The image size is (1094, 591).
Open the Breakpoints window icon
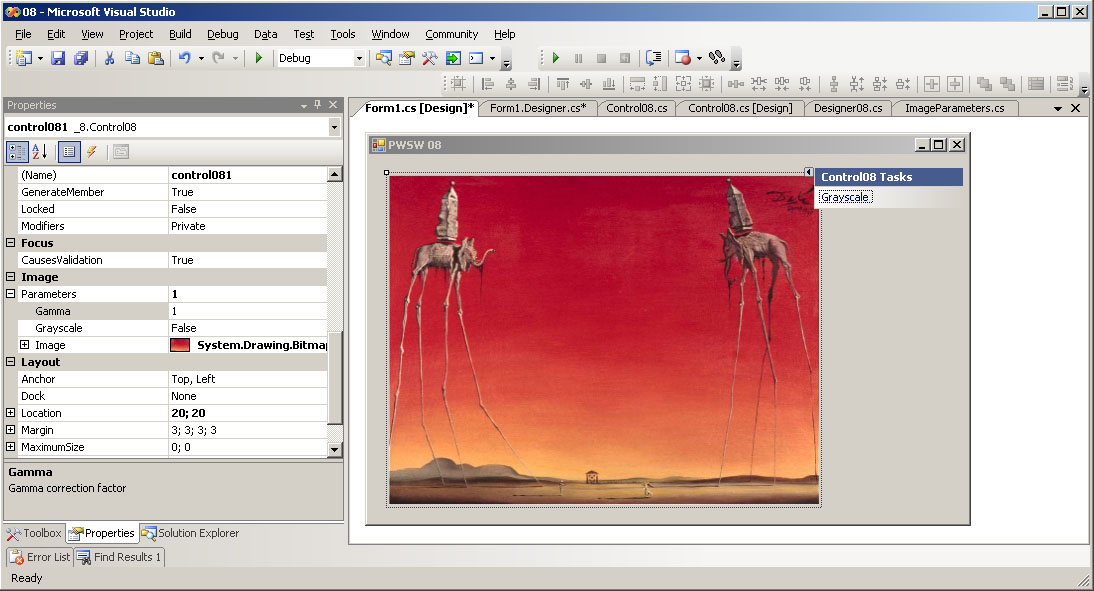[683, 58]
